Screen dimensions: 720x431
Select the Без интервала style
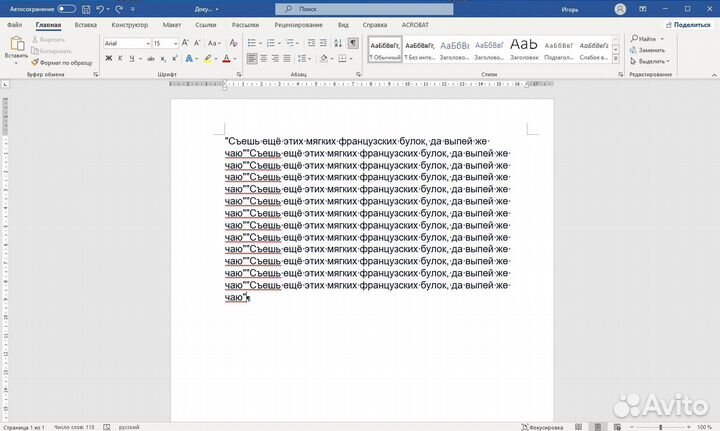[x=420, y=50]
